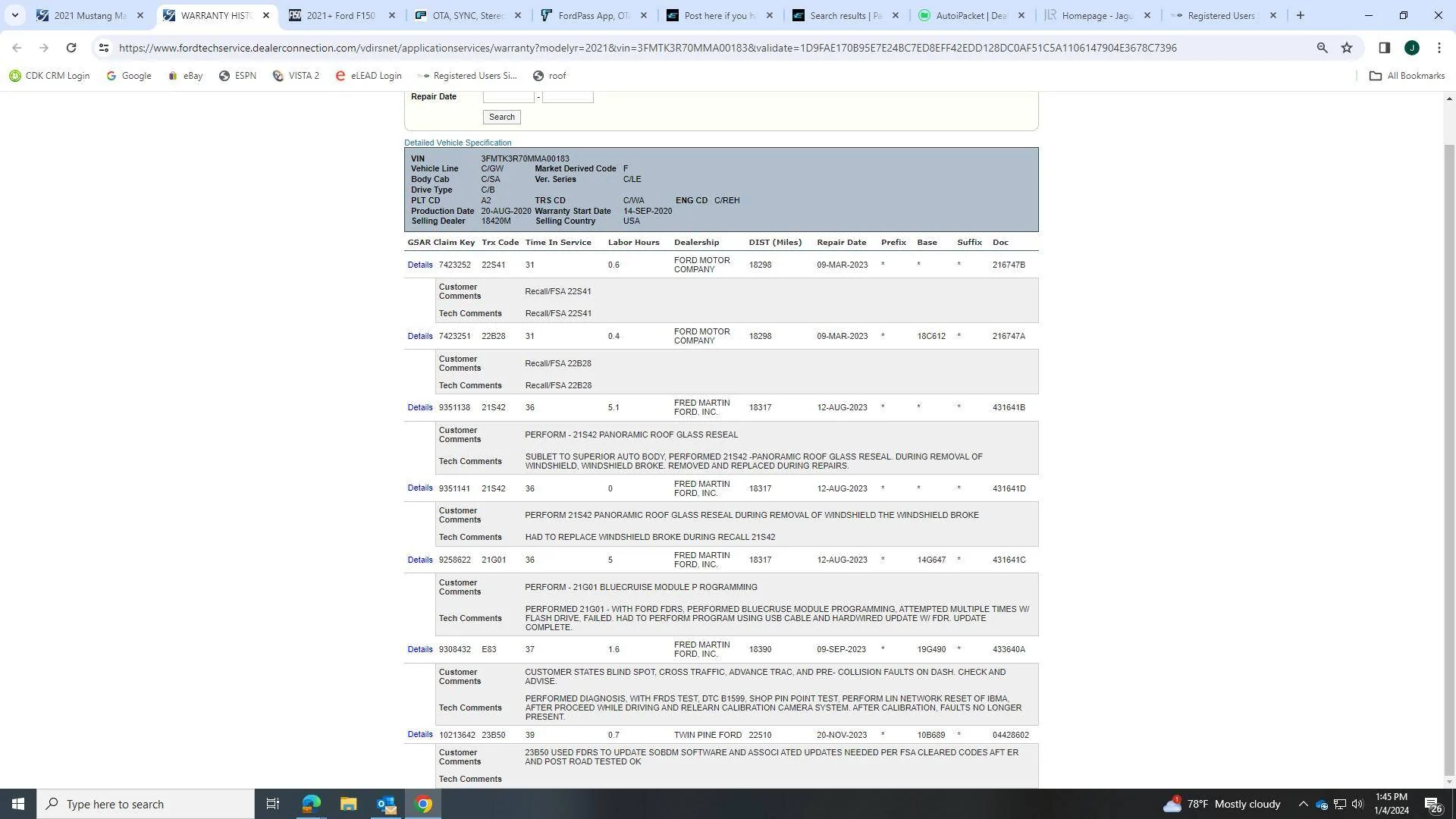Open Task View from the taskbar
Image resolution: width=1456 pixels, height=819 pixels.
(273, 804)
